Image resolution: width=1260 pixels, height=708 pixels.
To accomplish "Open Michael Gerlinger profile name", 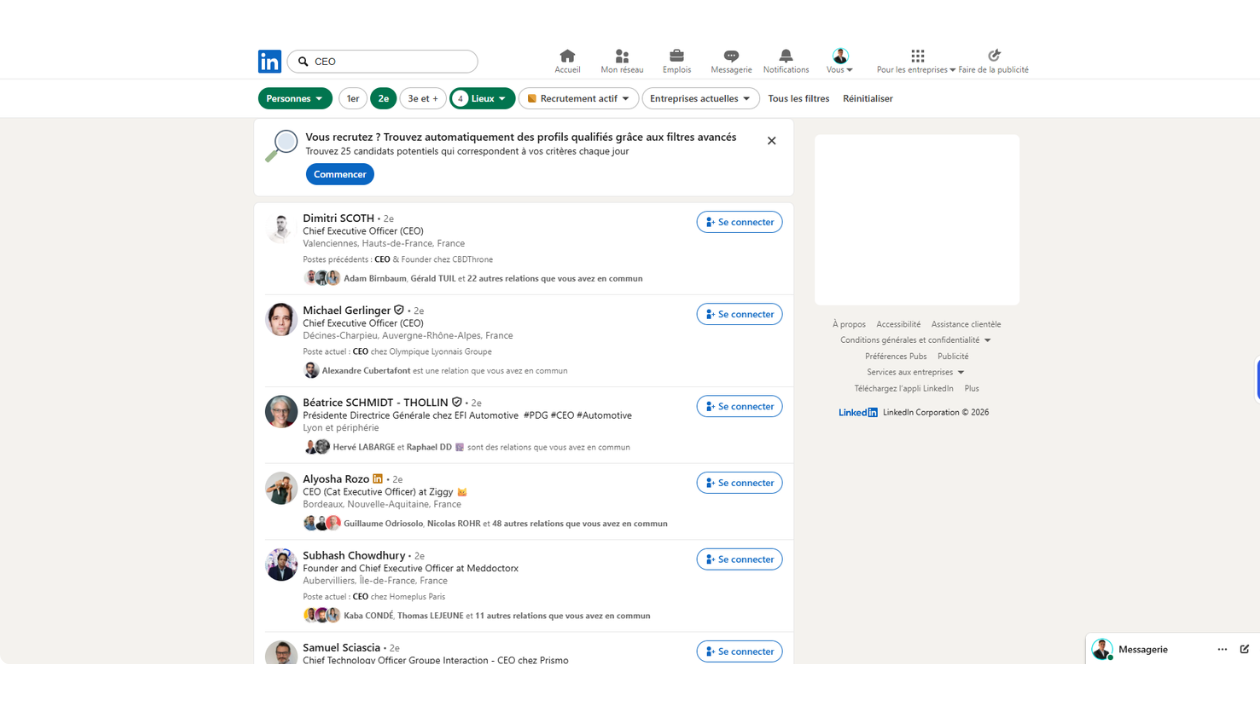I will click(x=347, y=310).
